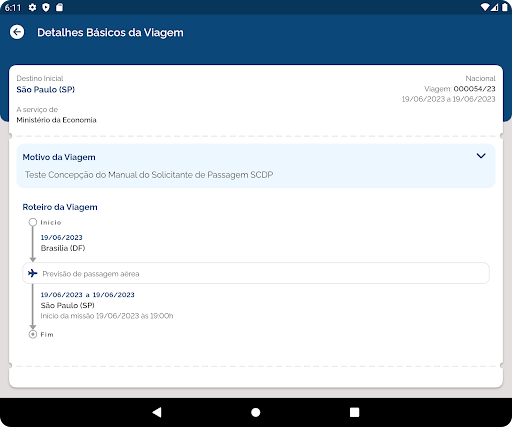
Task: Click the status bar clock showing 6:11
Action: (13, 7)
